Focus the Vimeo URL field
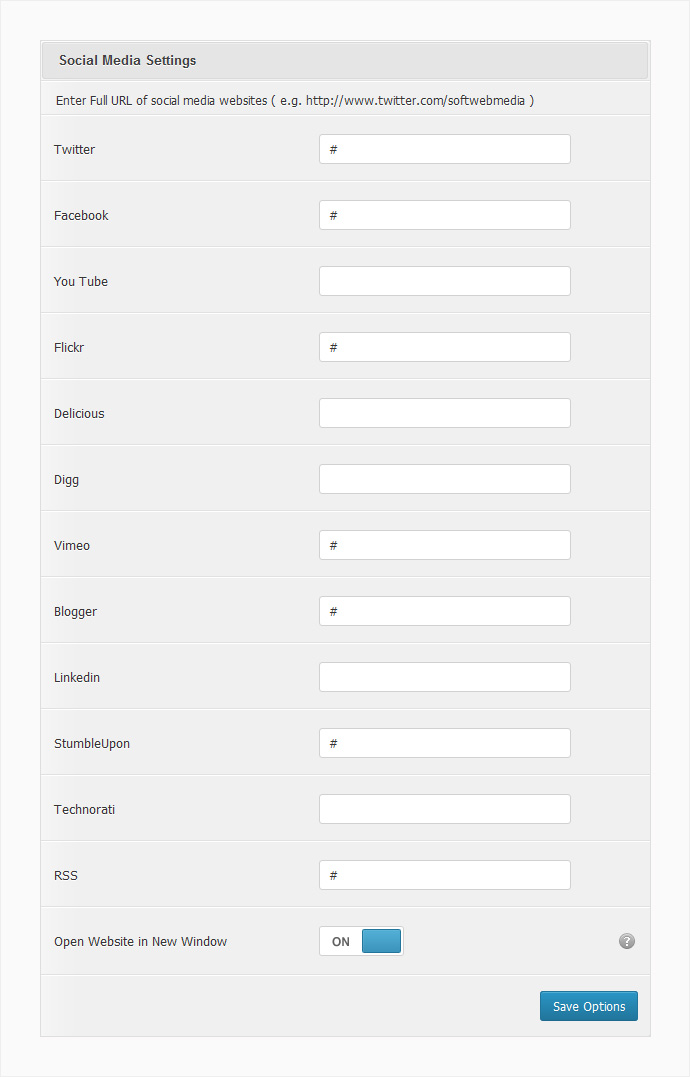Image resolution: width=690 pixels, height=1077 pixels. coord(445,545)
